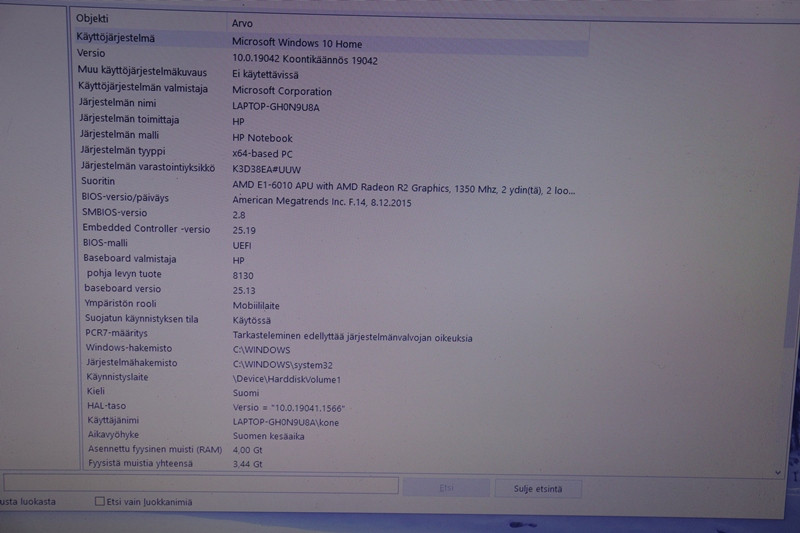The width and height of the screenshot is (800, 533).
Task: Select 'SMBIOS-versio' row
Action: tap(114, 213)
